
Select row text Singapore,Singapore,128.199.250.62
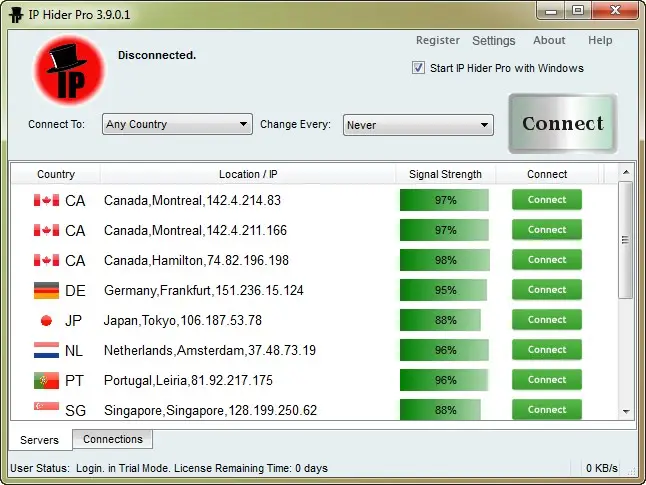[211, 410]
